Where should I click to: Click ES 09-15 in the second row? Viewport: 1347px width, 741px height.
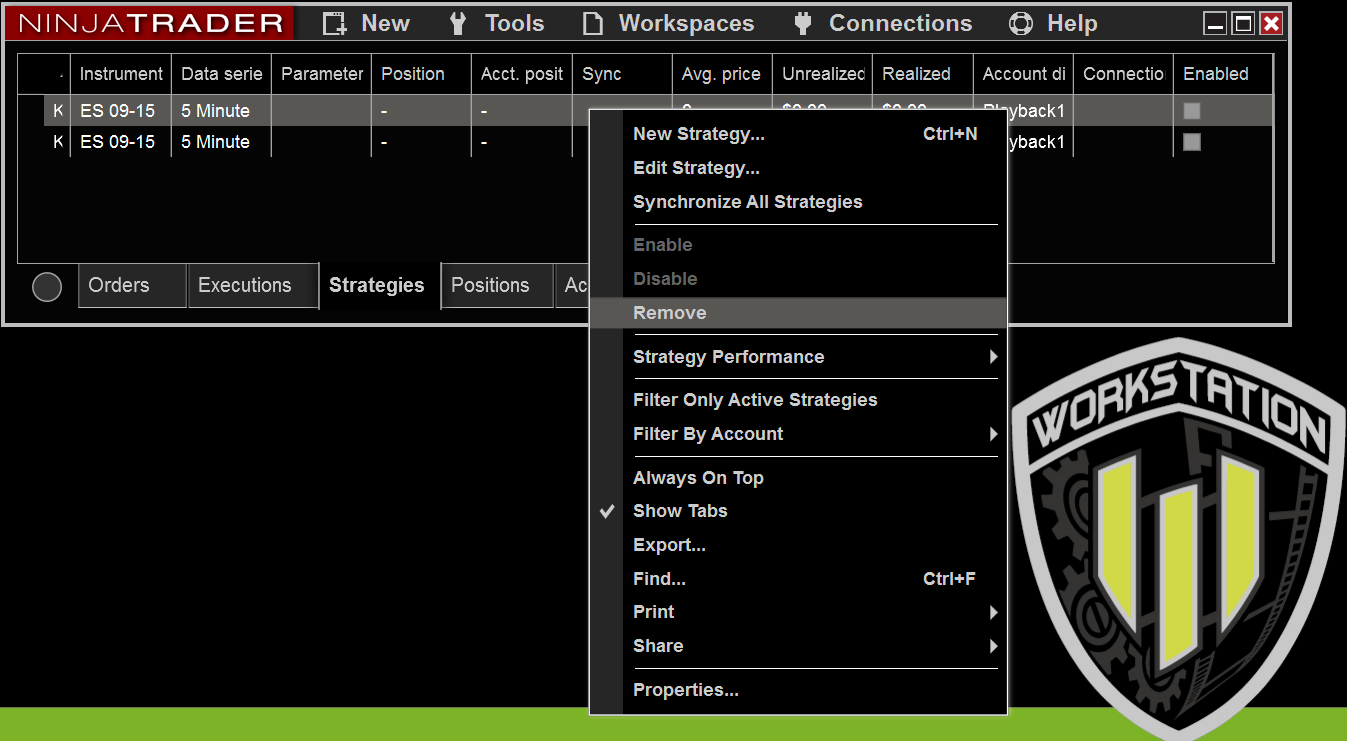118,142
